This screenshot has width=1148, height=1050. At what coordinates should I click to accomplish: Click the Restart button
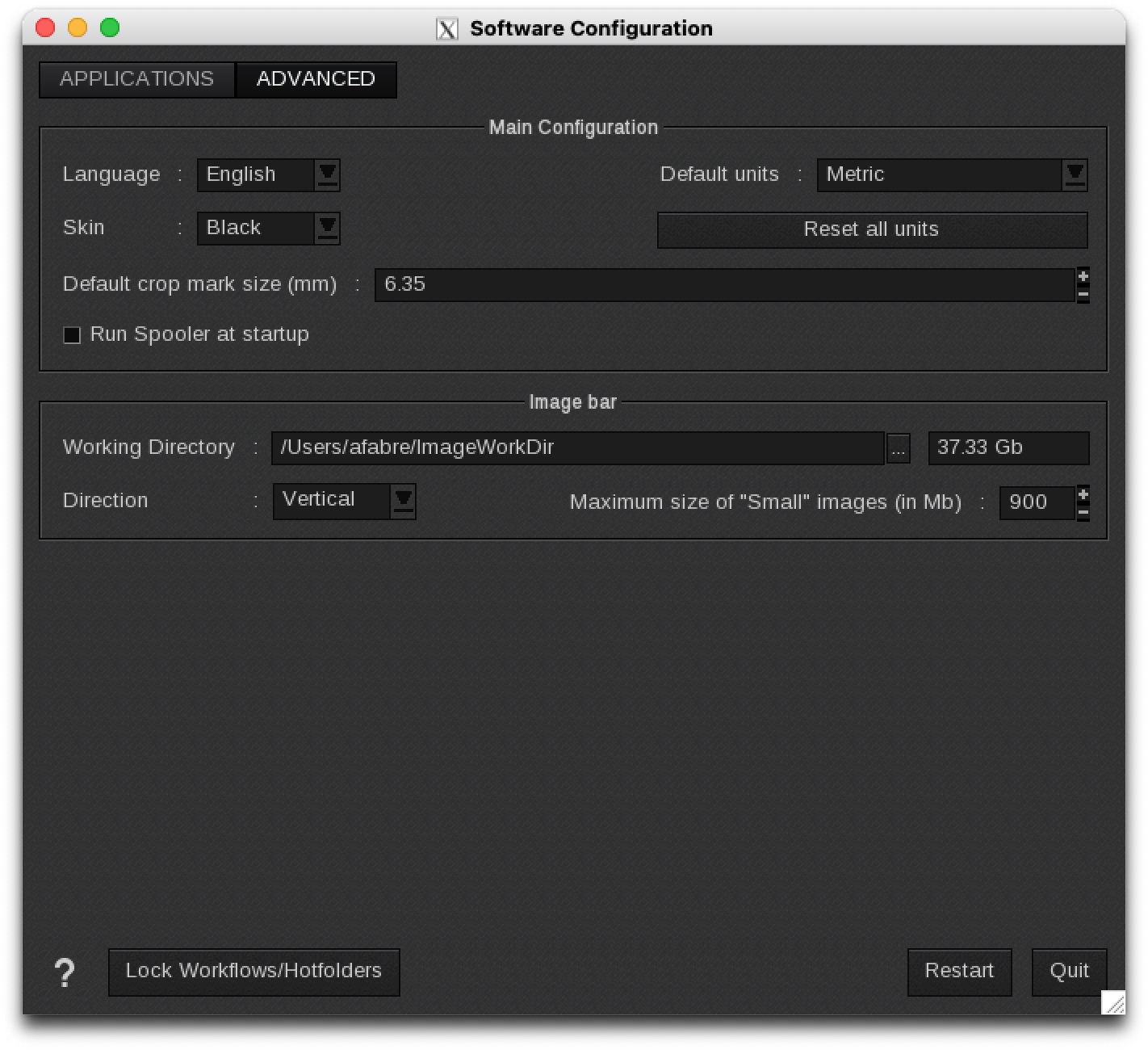(x=958, y=972)
